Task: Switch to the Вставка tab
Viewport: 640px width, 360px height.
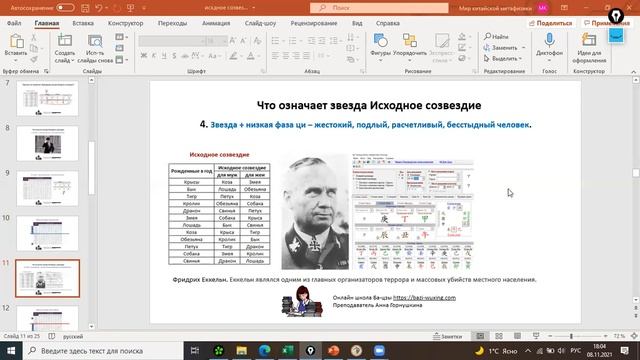Action: 83,23
